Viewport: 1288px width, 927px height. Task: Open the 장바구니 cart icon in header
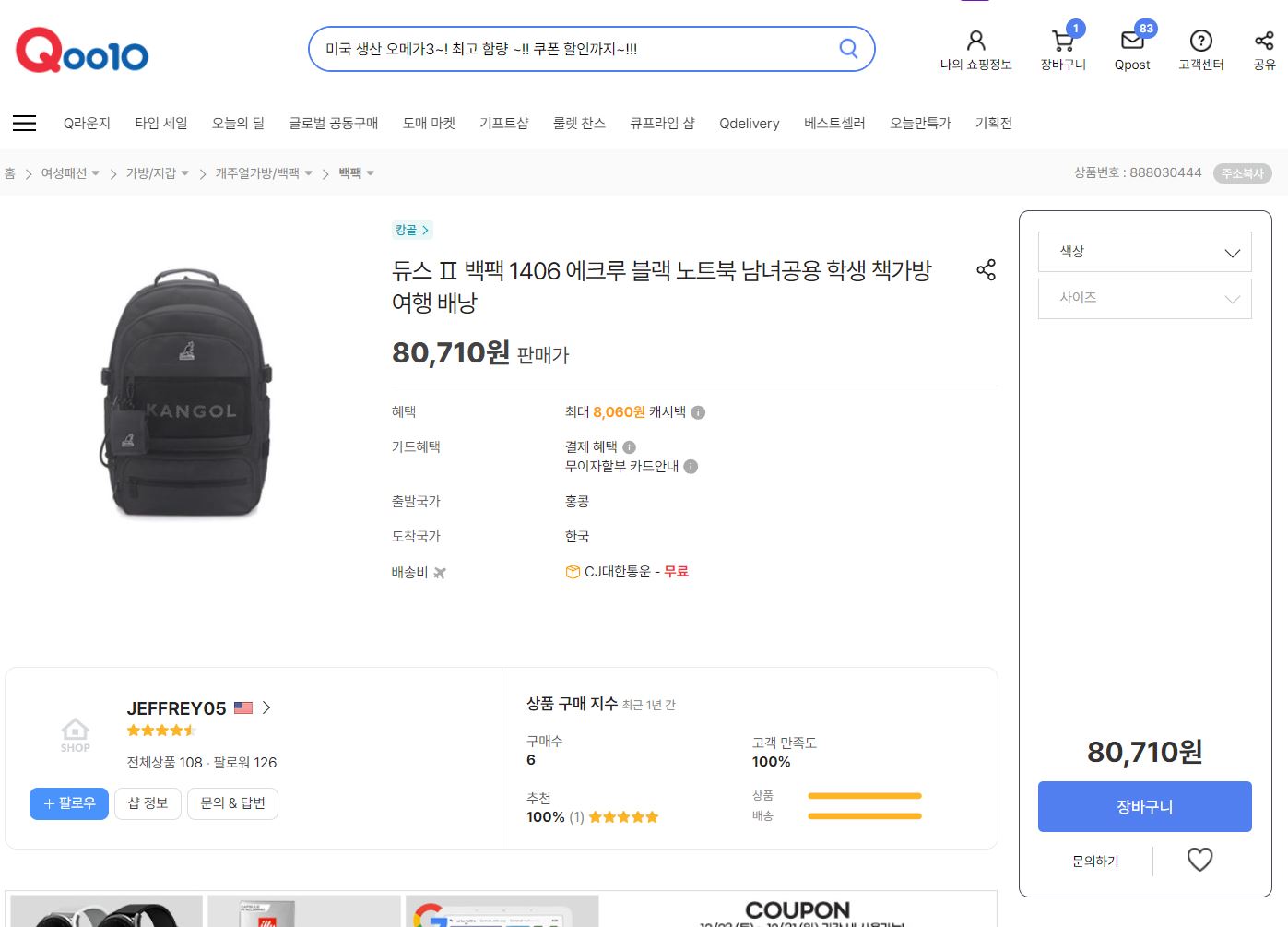[x=1063, y=41]
